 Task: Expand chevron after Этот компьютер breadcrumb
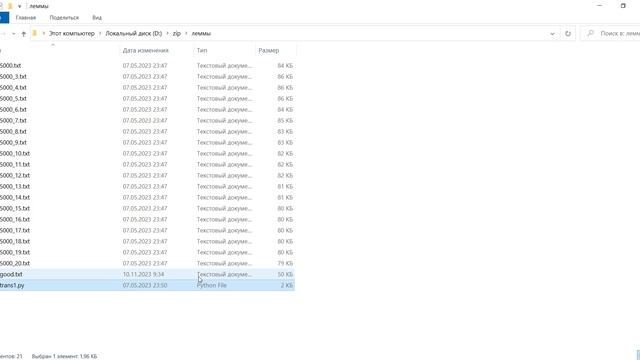click(100, 33)
